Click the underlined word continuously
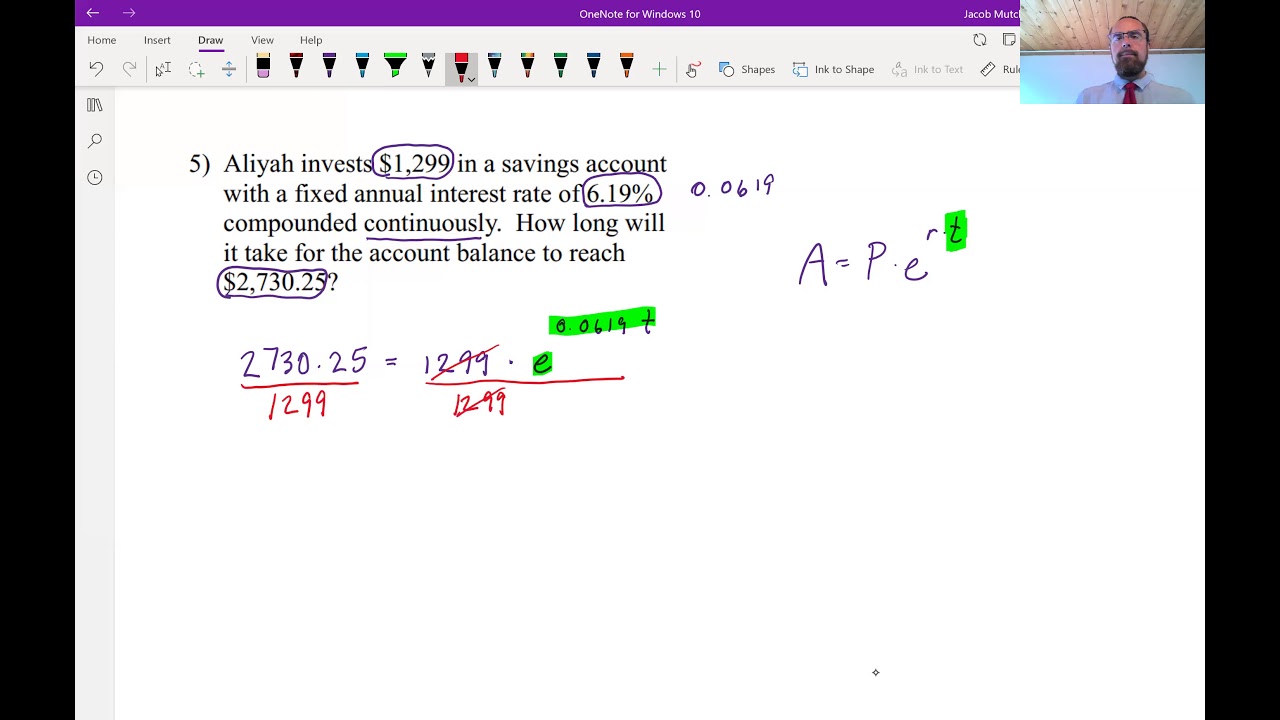This screenshot has width=1280, height=720. tap(430, 224)
